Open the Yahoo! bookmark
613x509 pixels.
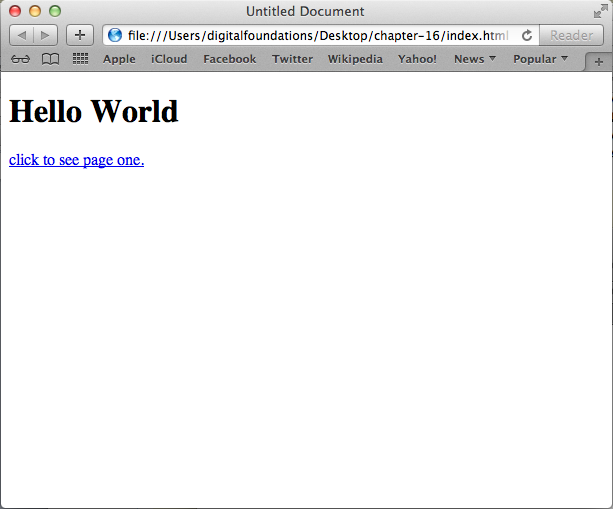point(417,59)
